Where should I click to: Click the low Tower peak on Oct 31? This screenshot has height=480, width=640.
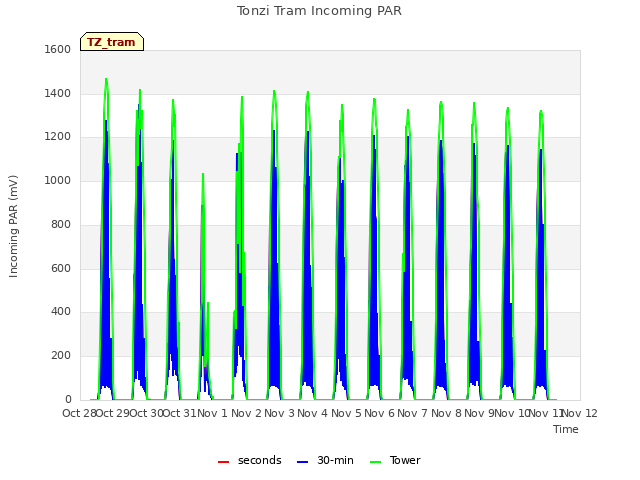click(x=203, y=174)
